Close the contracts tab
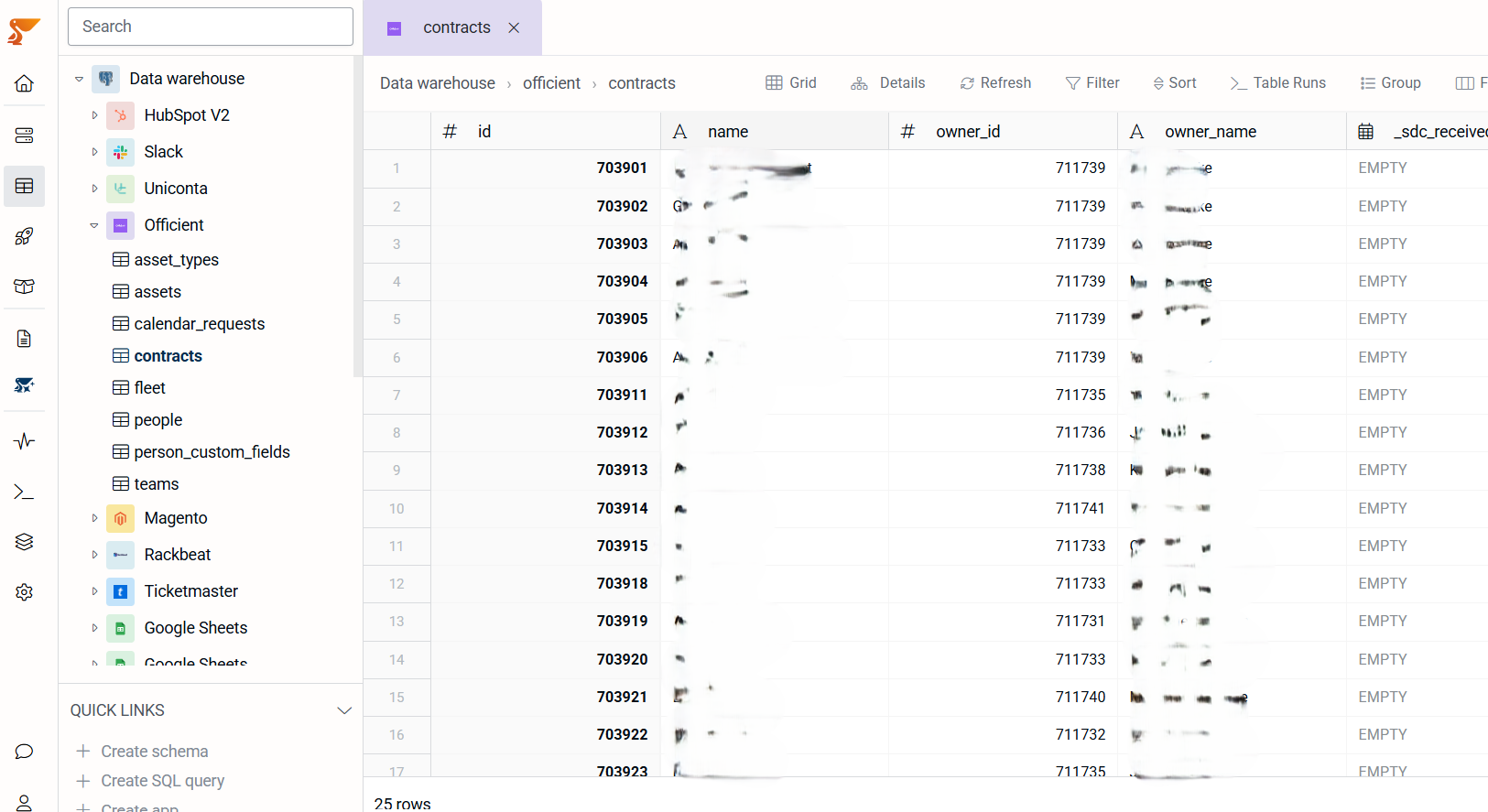Viewport: 1488px width, 812px height. coord(514,27)
